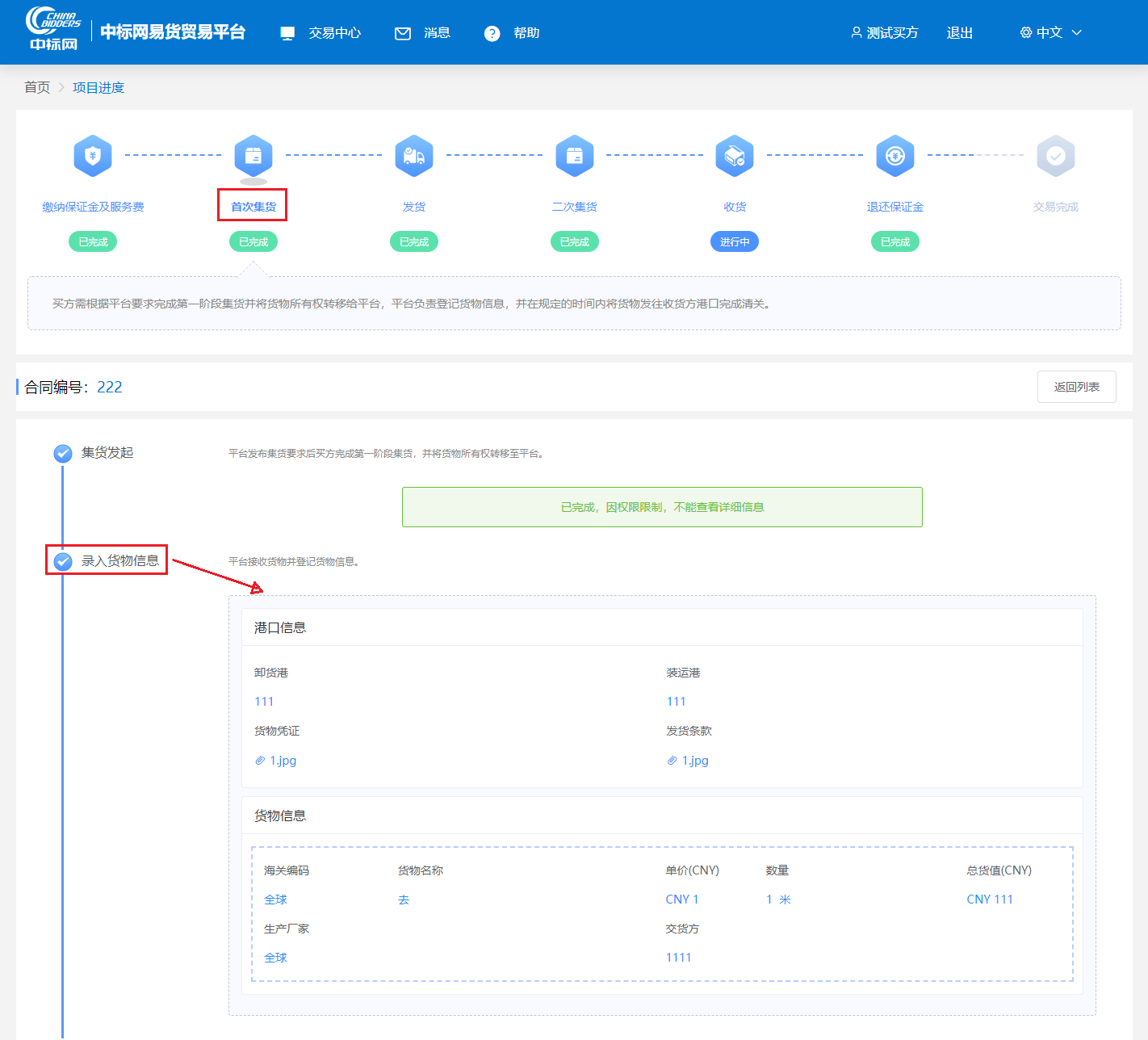Click the 集货发起 timeline check circle

tap(63, 454)
